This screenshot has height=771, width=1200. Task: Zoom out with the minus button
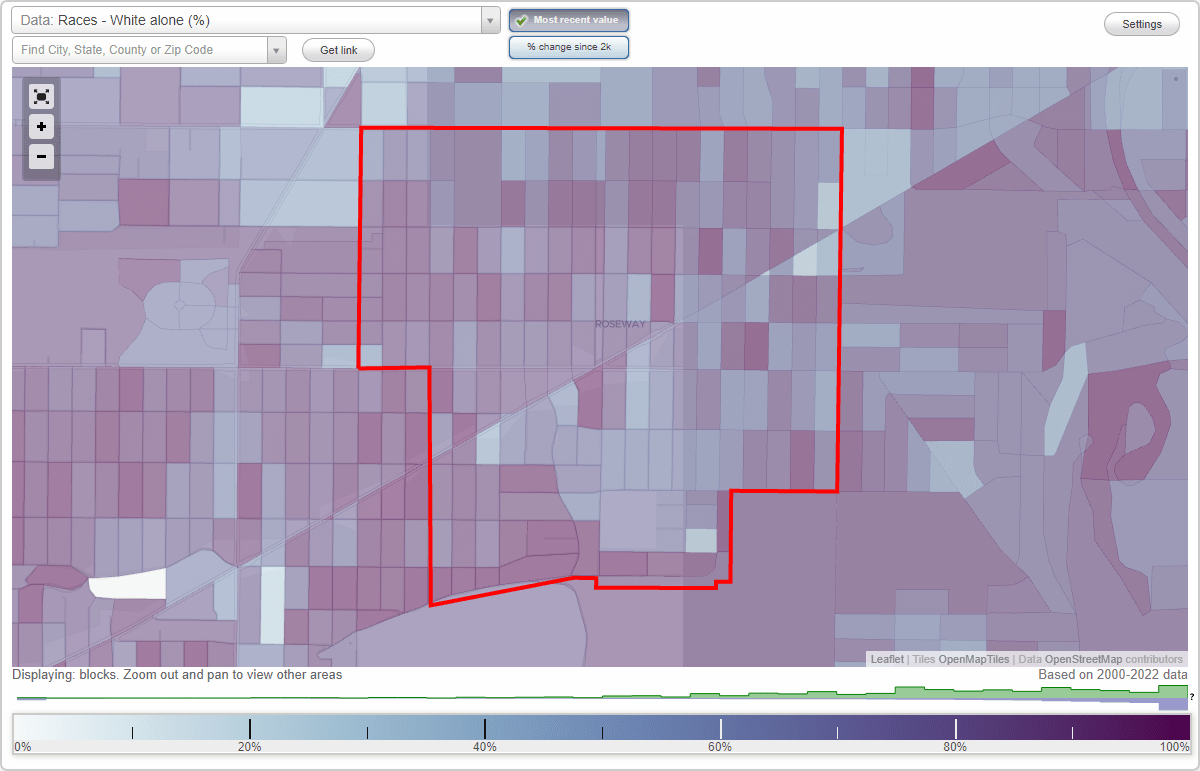click(x=41, y=156)
